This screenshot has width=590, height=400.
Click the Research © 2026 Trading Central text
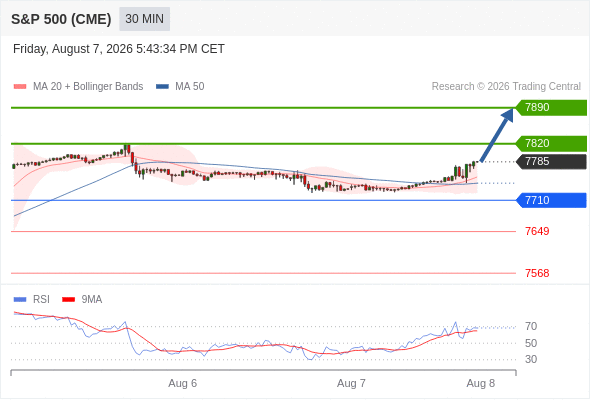(506, 87)
